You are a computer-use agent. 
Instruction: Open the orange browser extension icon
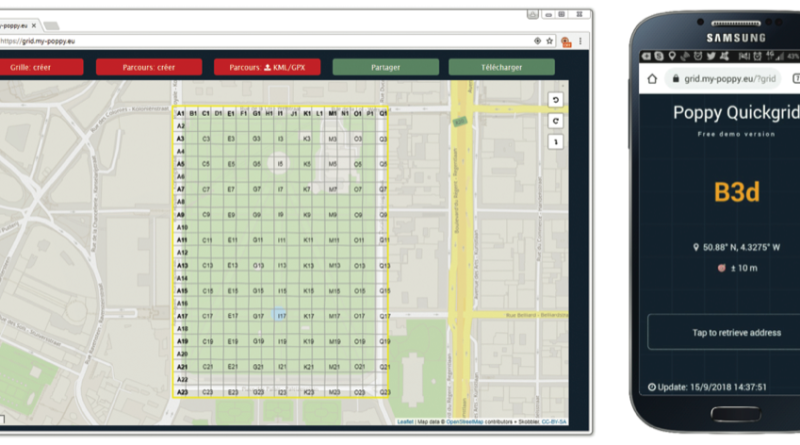click(x=566, y=42)
